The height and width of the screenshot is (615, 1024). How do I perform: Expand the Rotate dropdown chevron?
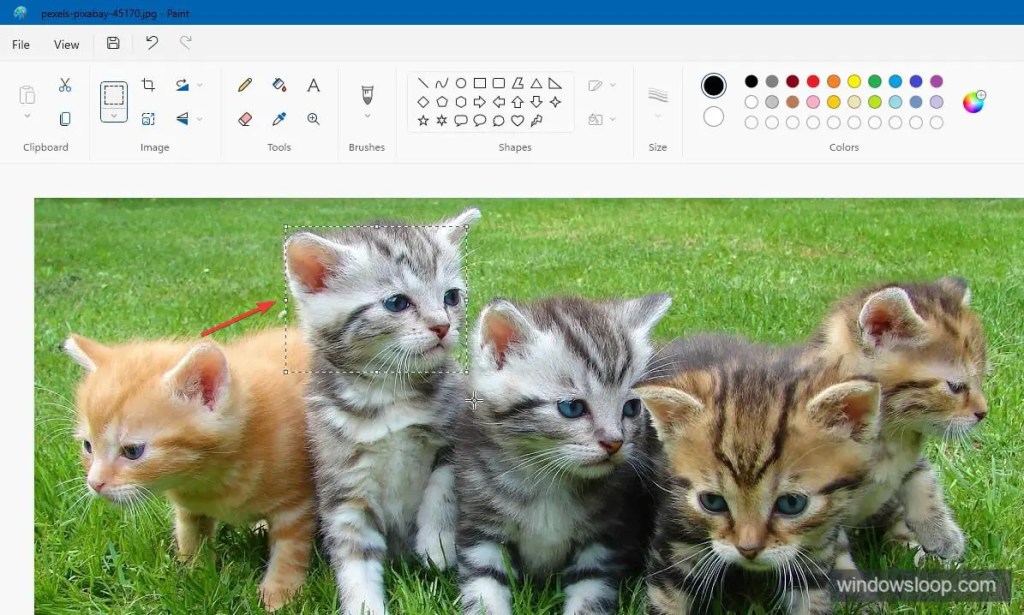pos(200,85)
